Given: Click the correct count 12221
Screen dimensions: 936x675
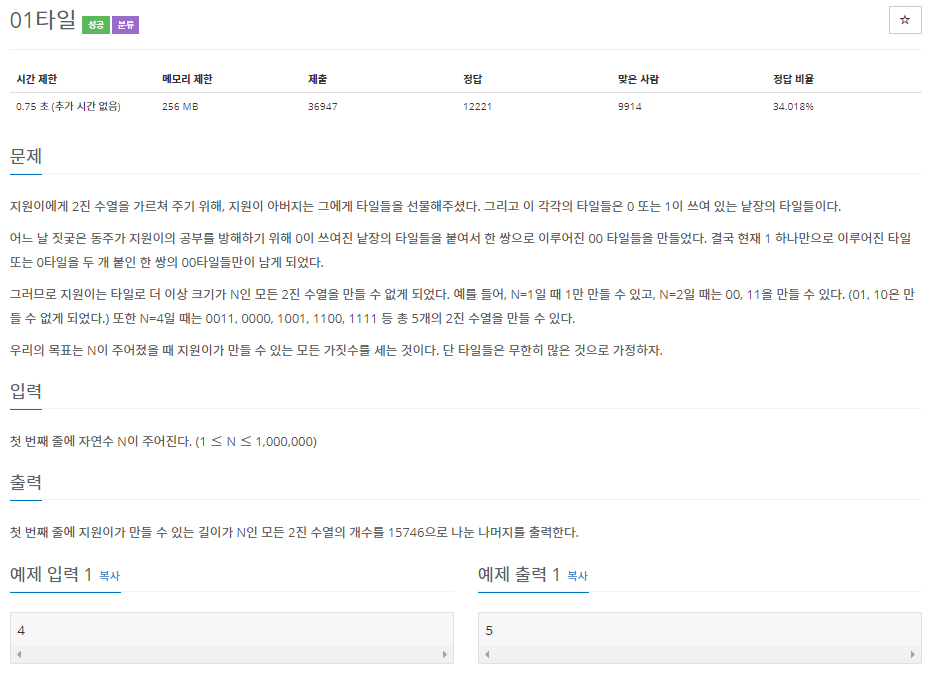Looking at the screenshot, I should (x=477, y=106).
